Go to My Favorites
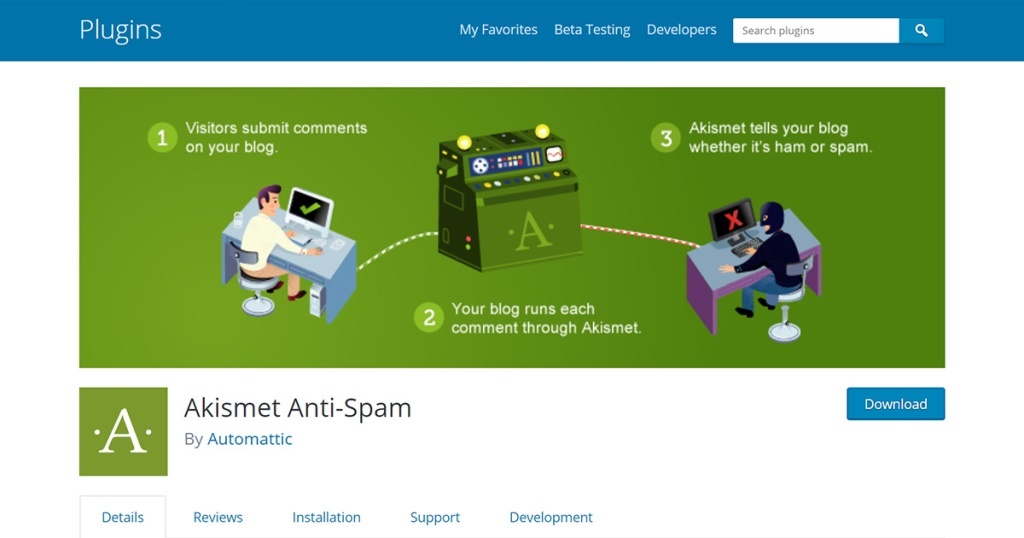 tap(498, 29)
